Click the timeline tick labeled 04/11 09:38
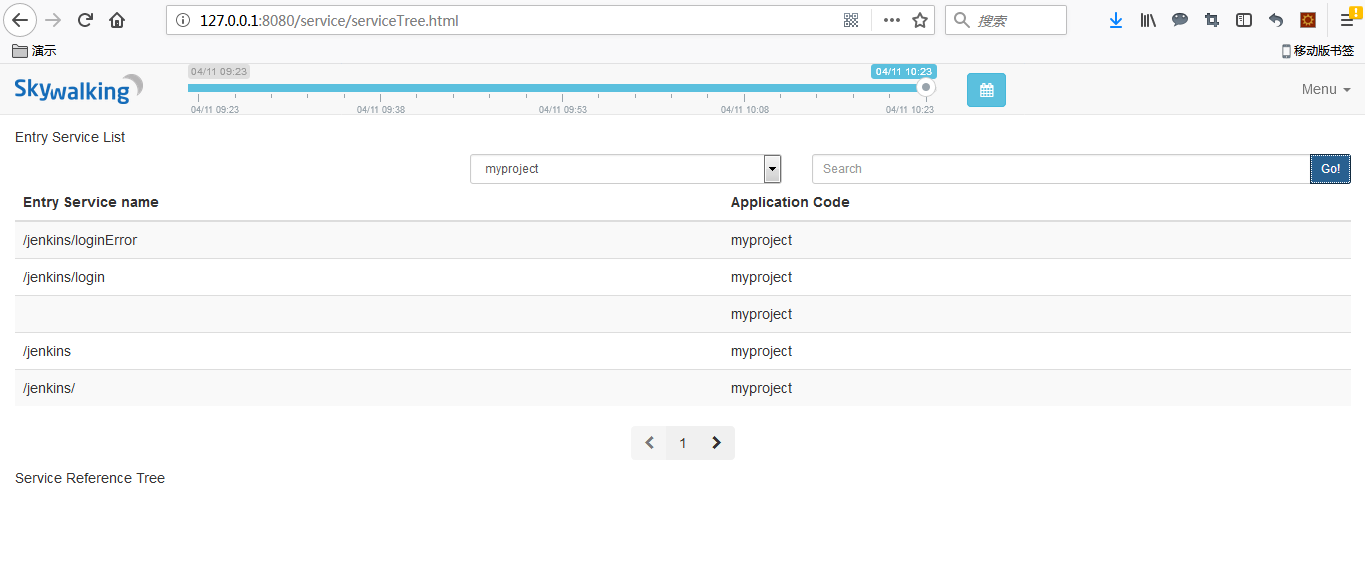 (381, 109)
